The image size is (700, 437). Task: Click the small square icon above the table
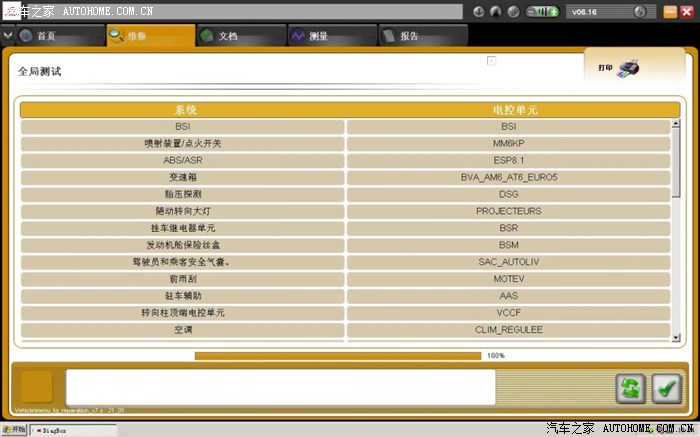491,61
